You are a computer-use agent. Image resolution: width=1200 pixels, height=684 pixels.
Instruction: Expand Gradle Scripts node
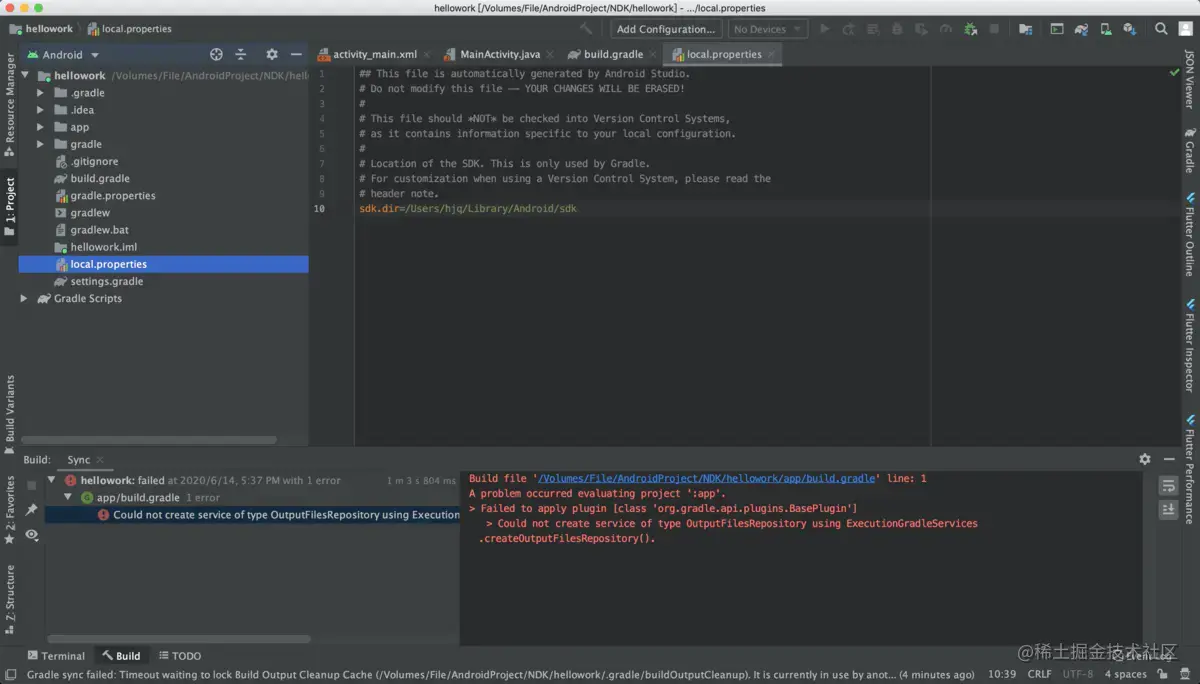[x=24, y=298]
